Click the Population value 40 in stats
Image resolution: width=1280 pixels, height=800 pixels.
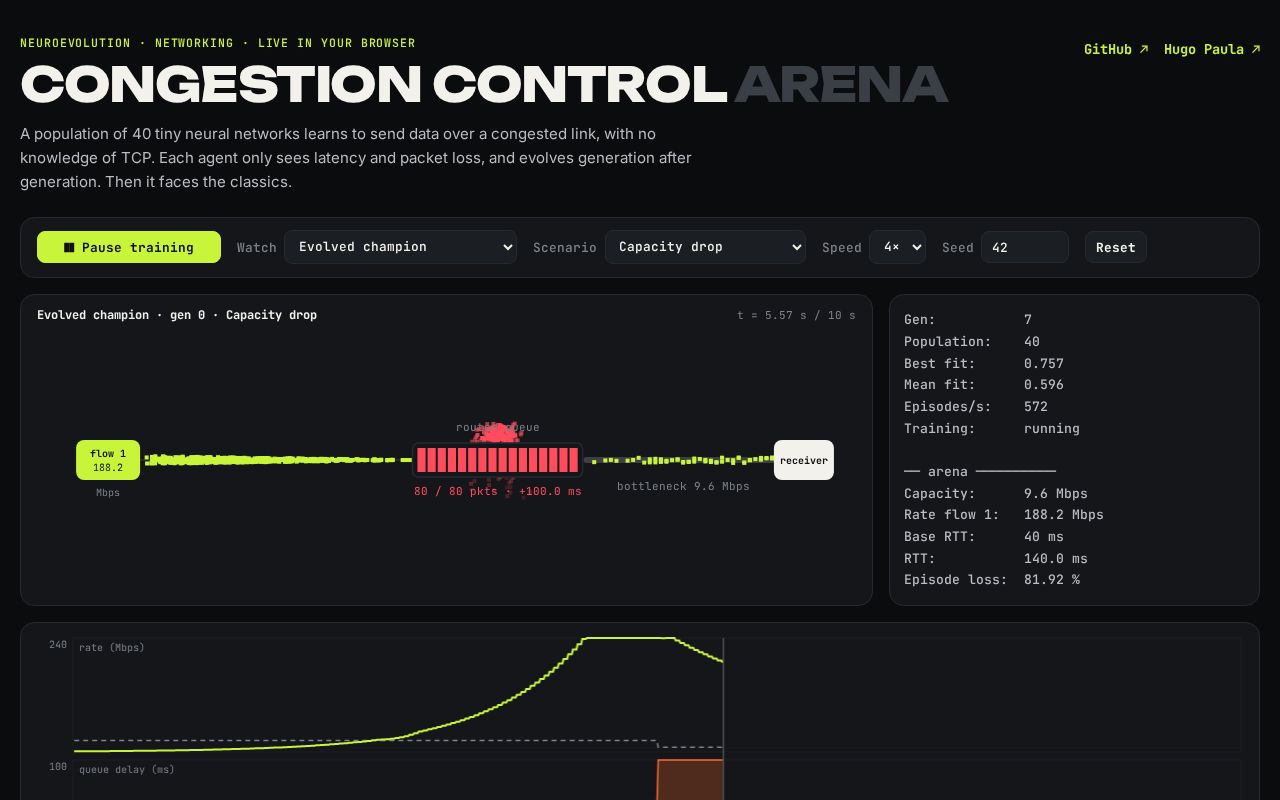[1032, 341]
